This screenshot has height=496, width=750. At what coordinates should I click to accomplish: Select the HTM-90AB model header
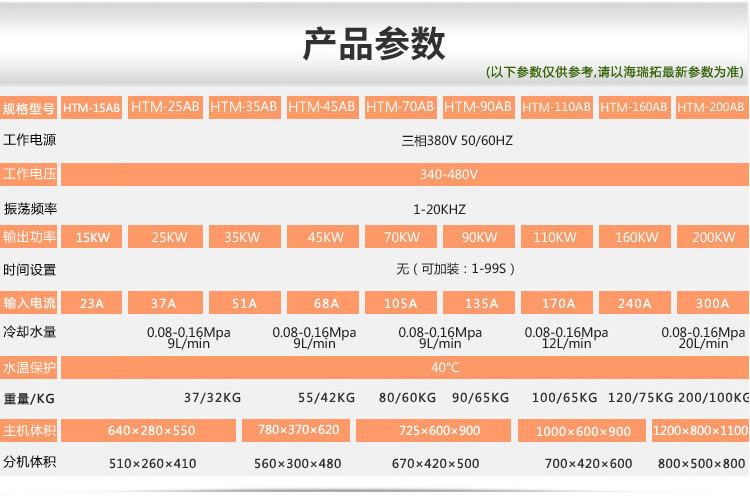click(478, 107)
